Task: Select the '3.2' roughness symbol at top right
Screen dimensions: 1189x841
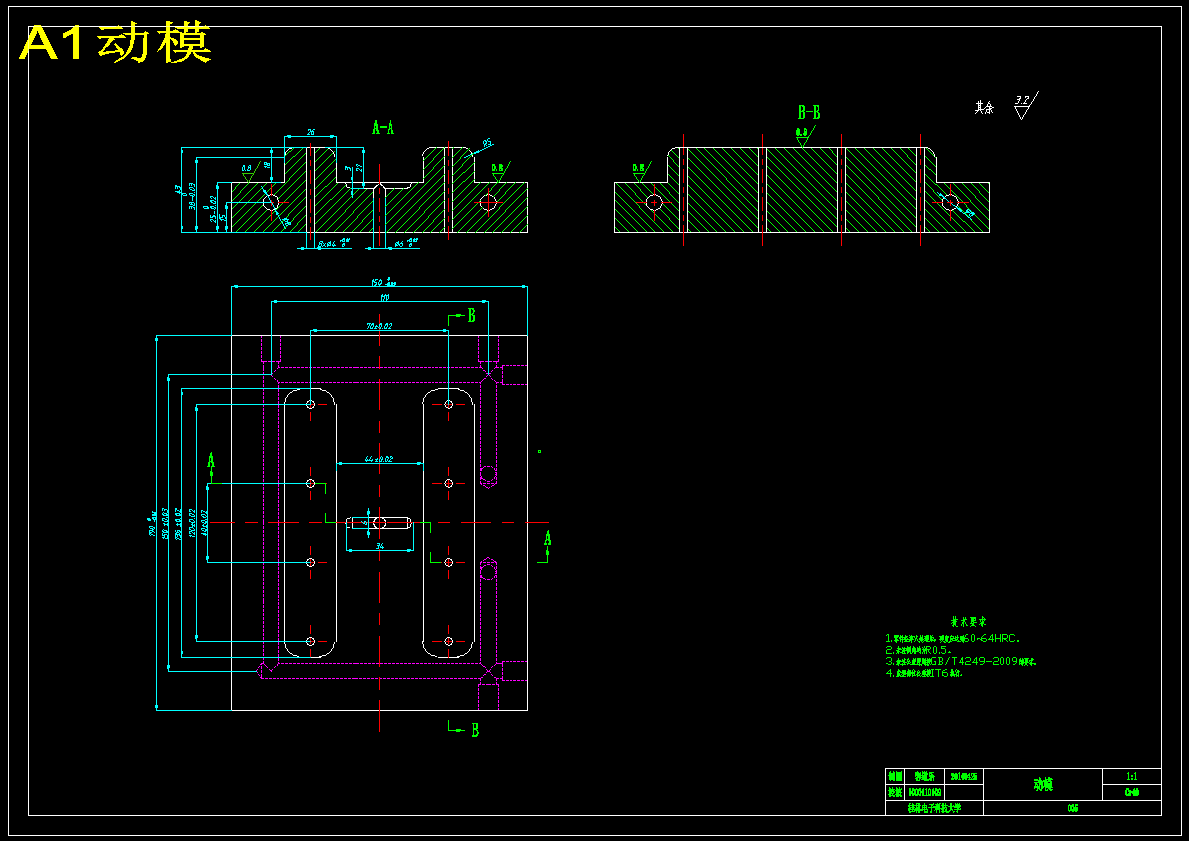Action: pyautogui.click(x=1025, y=105)
